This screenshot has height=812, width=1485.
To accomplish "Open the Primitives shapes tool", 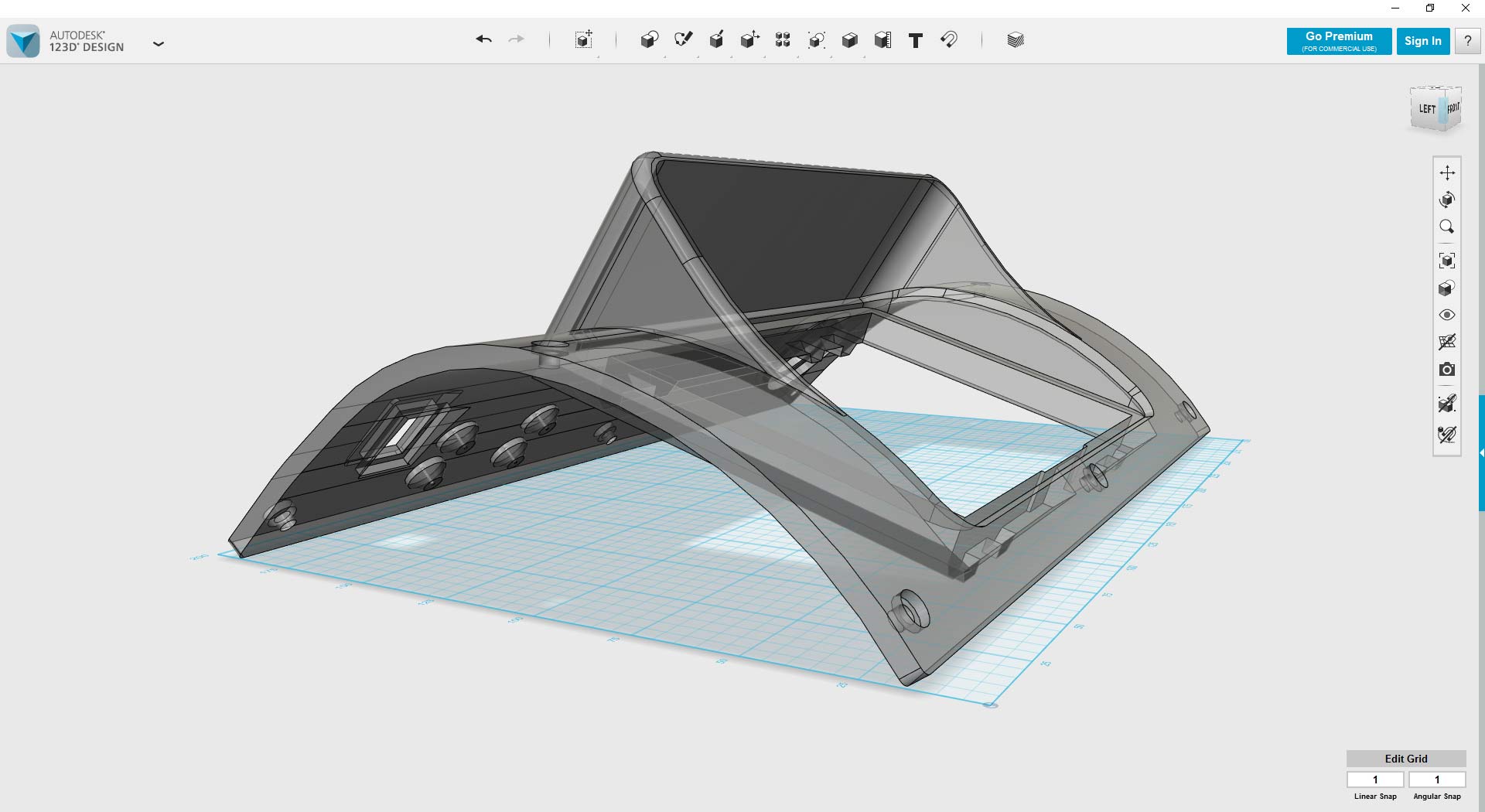I will pos(650,40).
